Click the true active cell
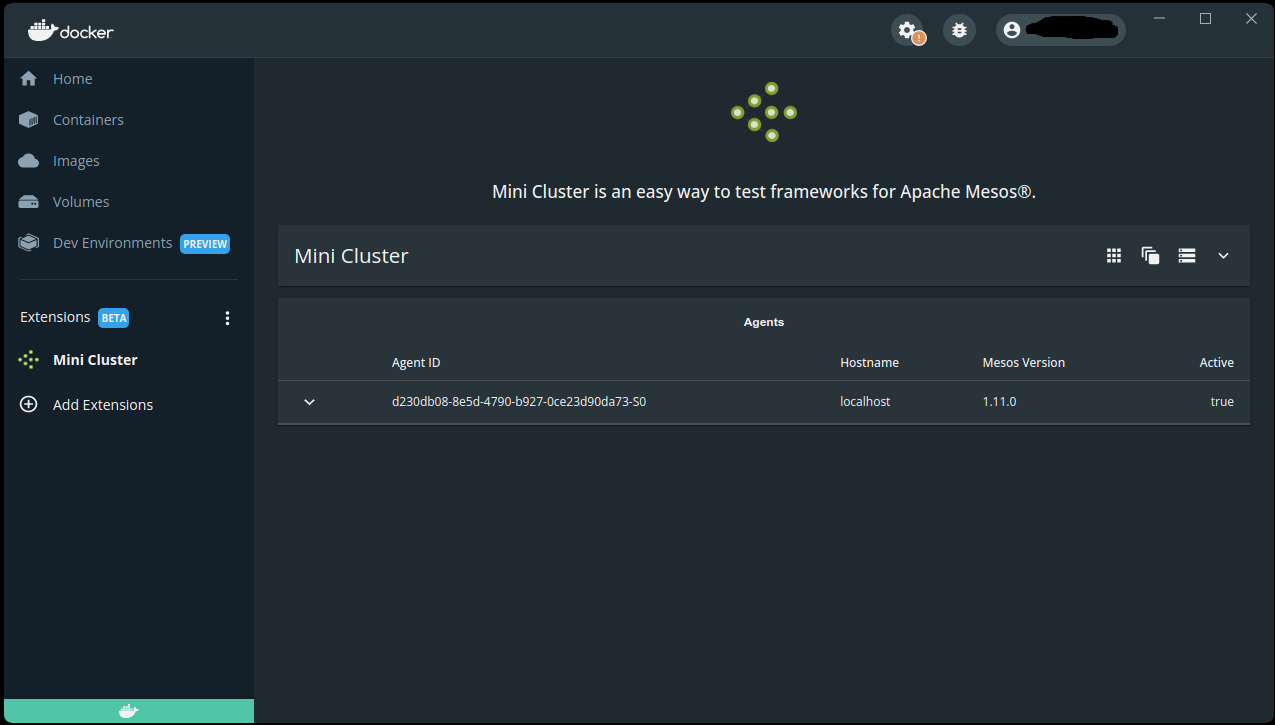 (x=1222, y=402)
